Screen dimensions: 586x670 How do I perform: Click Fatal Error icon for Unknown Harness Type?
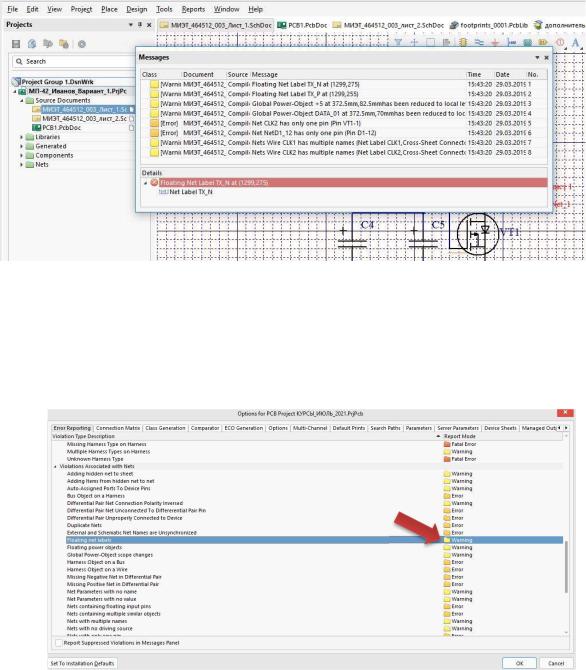[x=447, y=459]
